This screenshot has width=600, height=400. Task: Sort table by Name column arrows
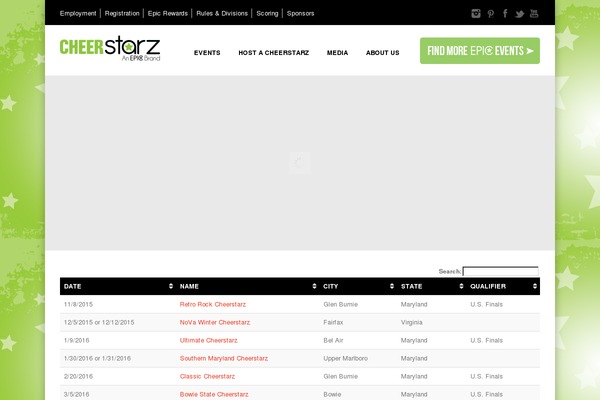pyautogui.click(x=314, y=286)
